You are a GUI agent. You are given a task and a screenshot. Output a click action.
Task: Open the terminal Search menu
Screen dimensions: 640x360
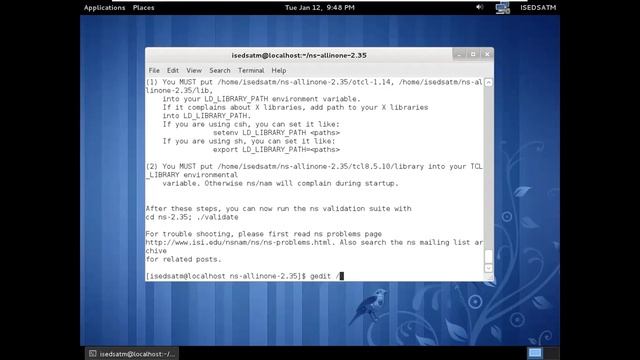click(220, 71)
